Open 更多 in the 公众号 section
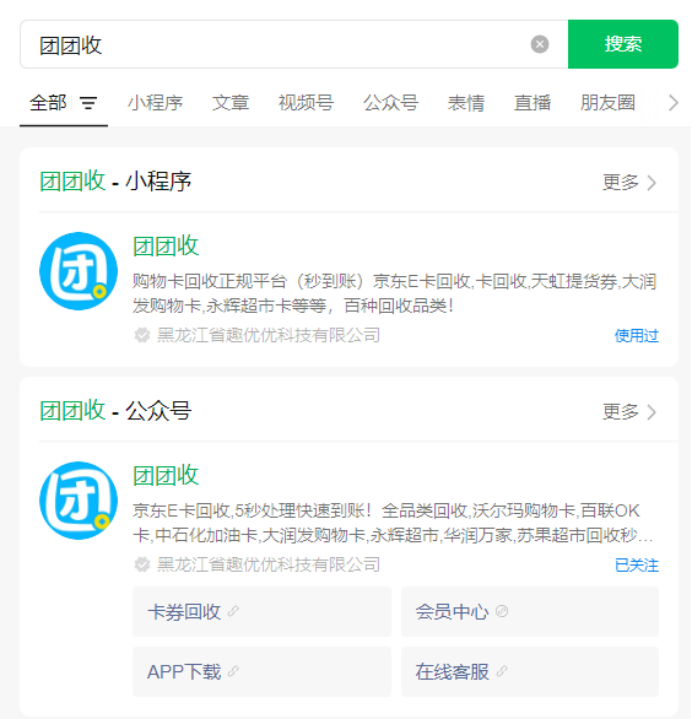692x719 pixels. 629,412
